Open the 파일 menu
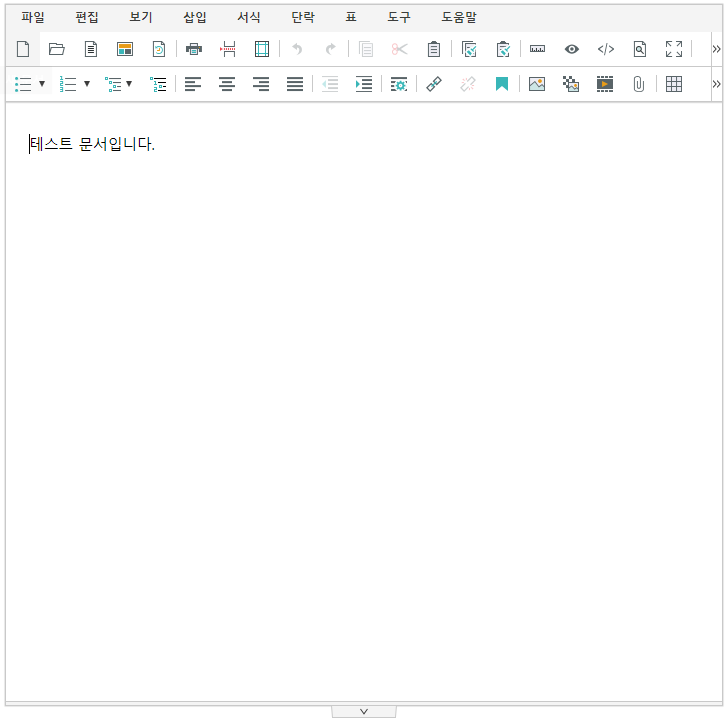This screenshot has height=725, width=725. [x=33, y=17]
